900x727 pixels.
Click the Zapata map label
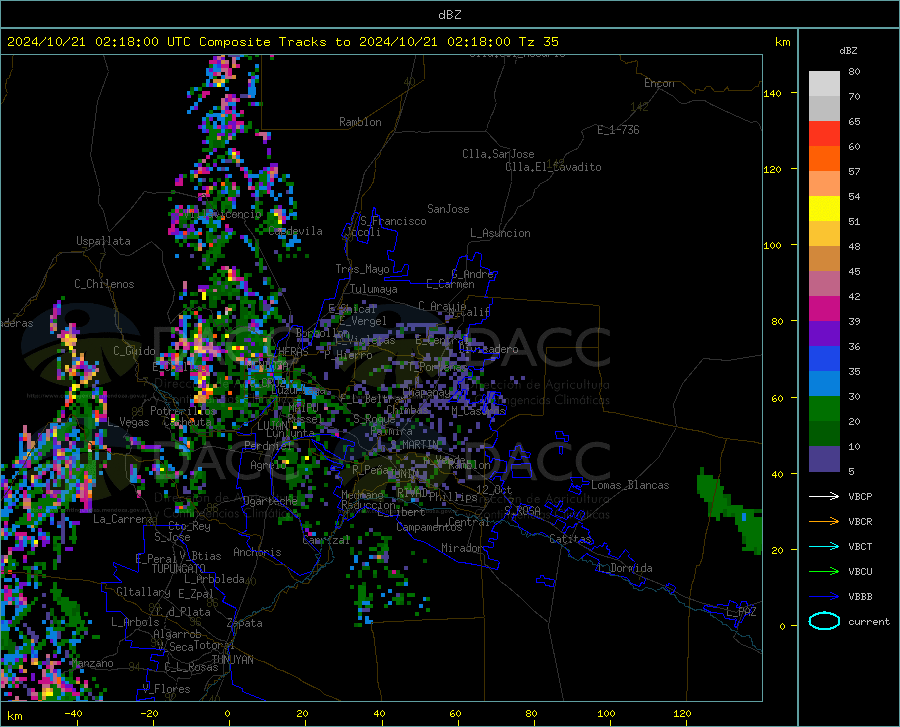pos(245,623)
